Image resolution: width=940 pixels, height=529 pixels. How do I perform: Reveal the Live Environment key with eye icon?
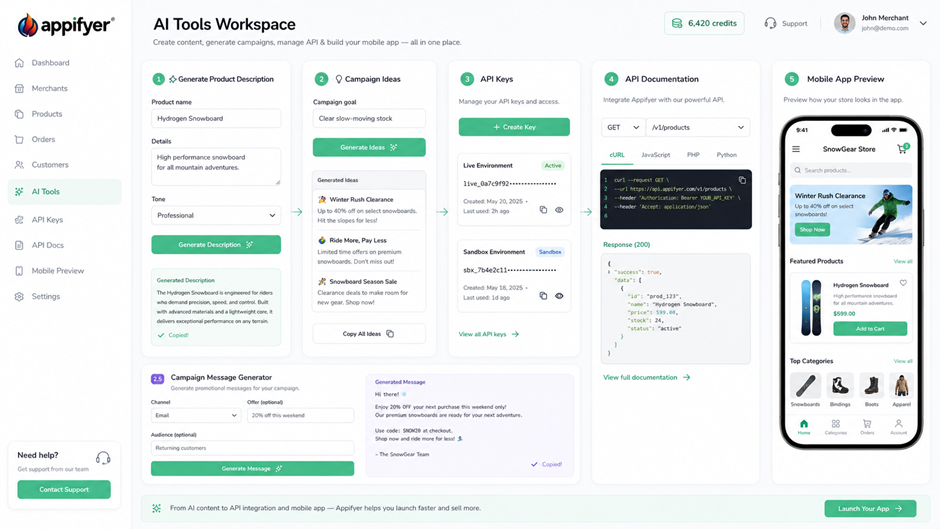tap(559, 210)
